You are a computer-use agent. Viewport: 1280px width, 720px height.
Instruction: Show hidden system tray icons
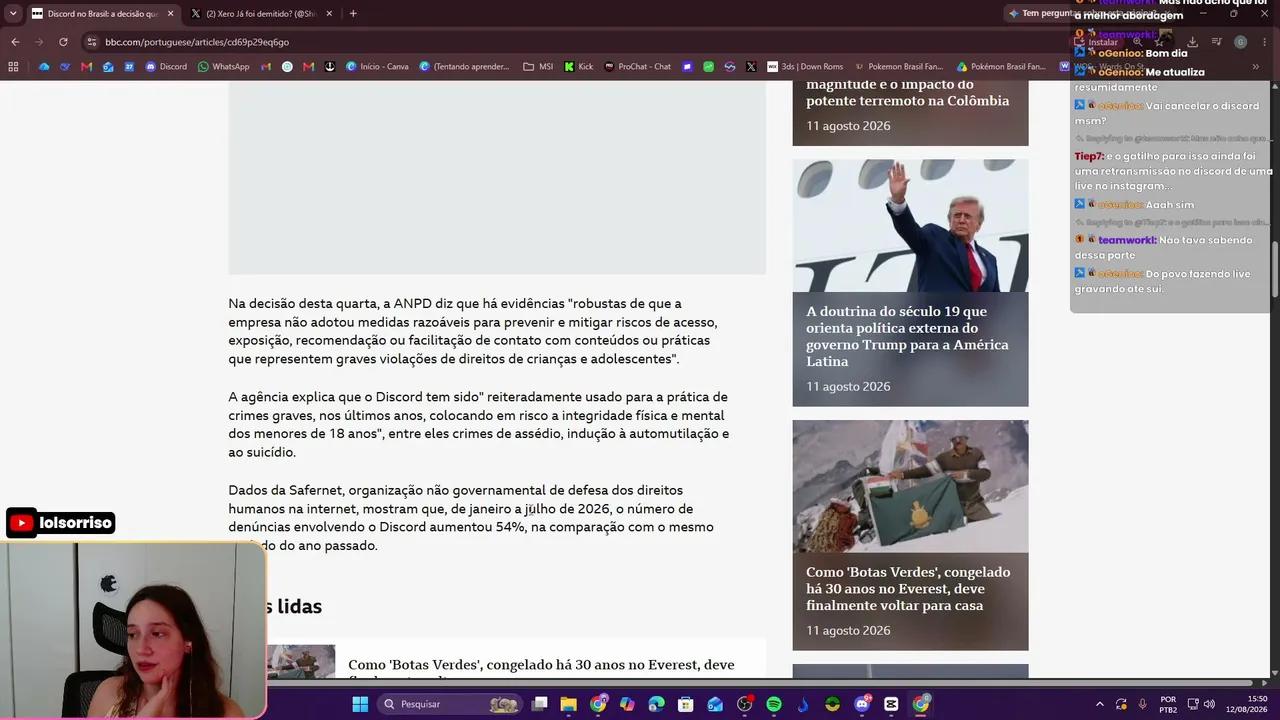click(x=1100, y=704)
